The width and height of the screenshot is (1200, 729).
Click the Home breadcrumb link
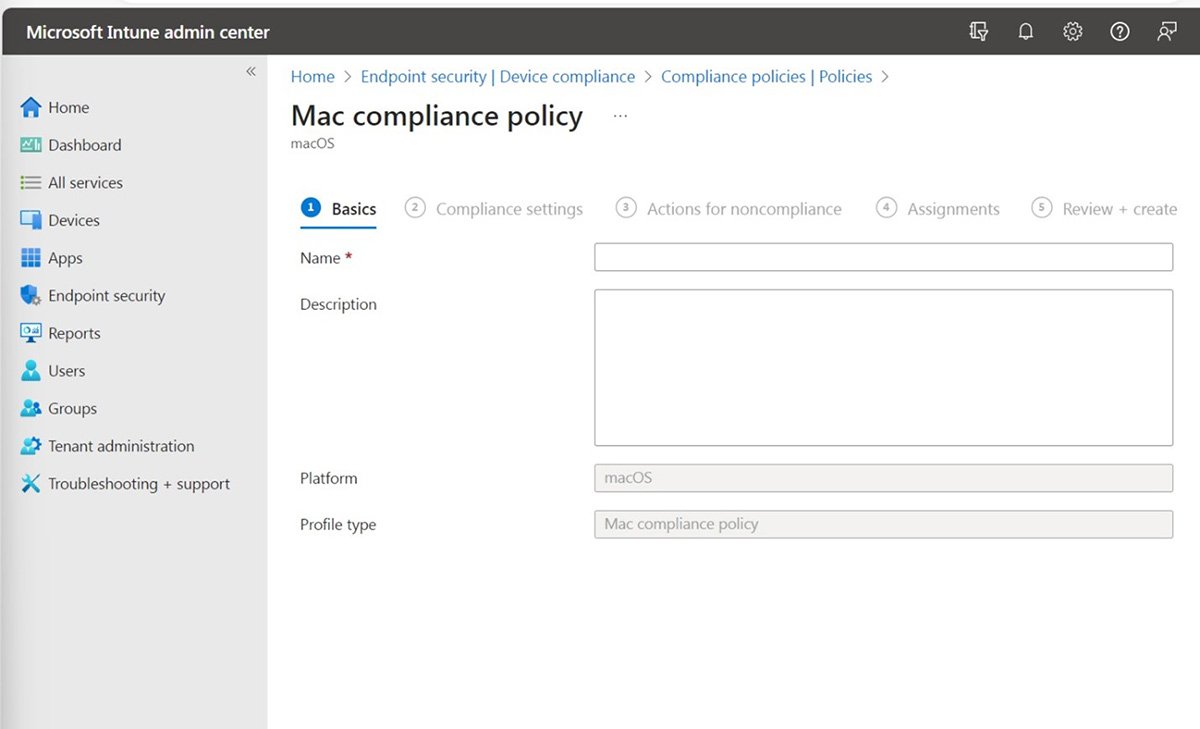312,77
